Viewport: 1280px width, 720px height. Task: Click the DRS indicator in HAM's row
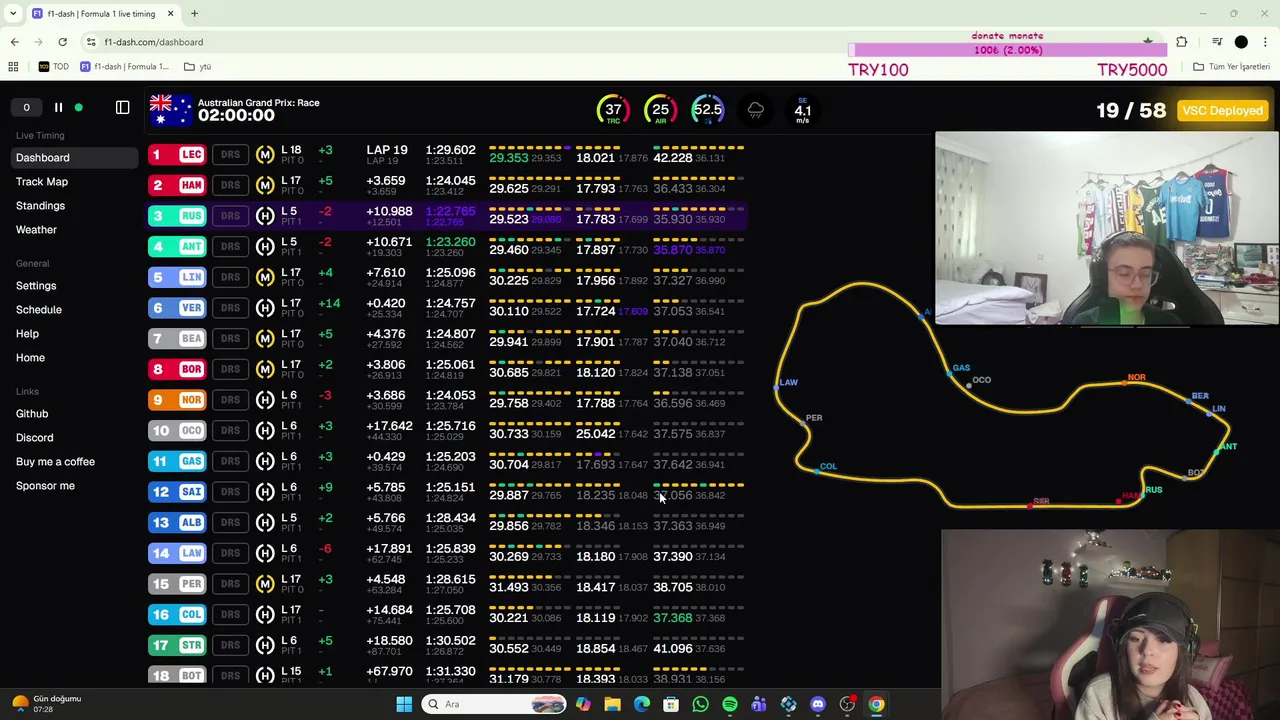pos(230,185)
